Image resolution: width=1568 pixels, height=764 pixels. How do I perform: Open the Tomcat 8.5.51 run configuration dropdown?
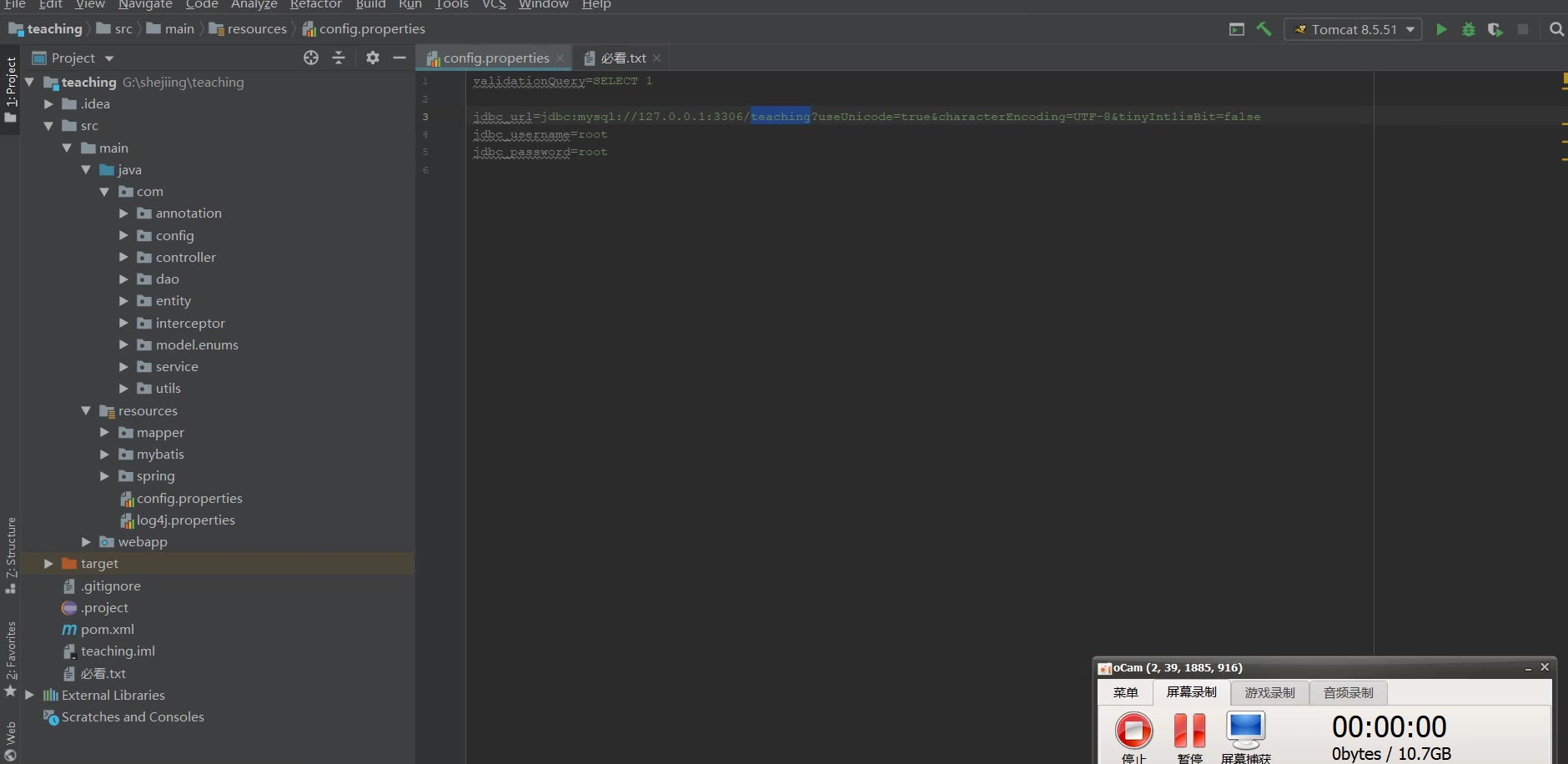[1353, 29]
